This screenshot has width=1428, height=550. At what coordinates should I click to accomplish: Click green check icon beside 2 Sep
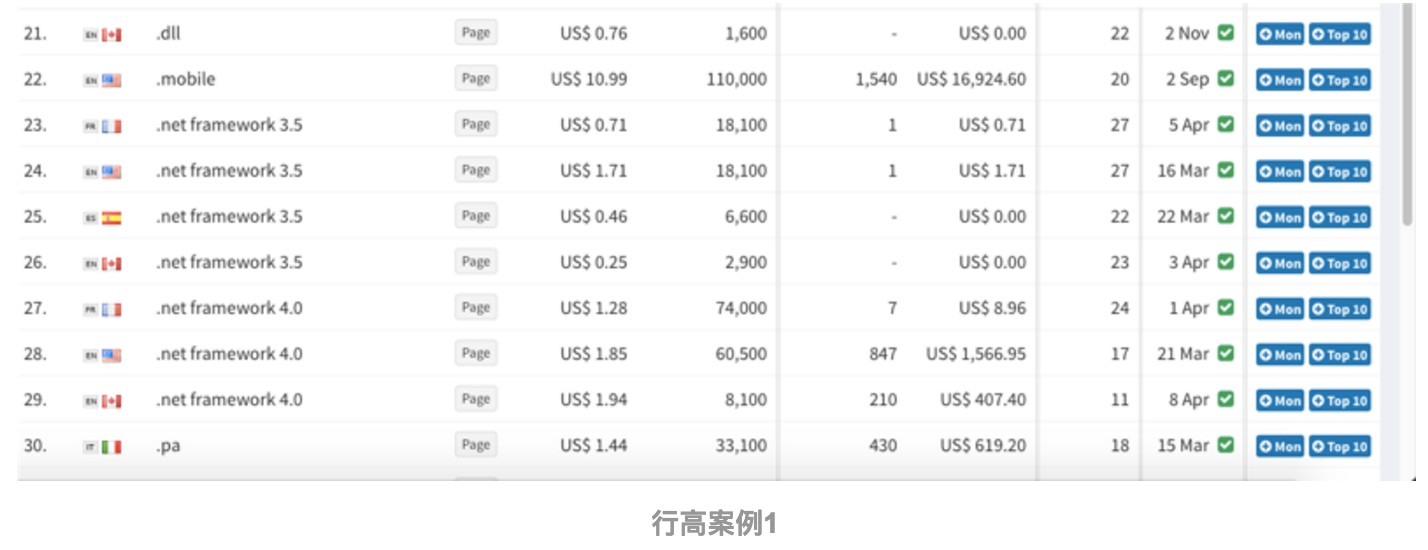1225,78
